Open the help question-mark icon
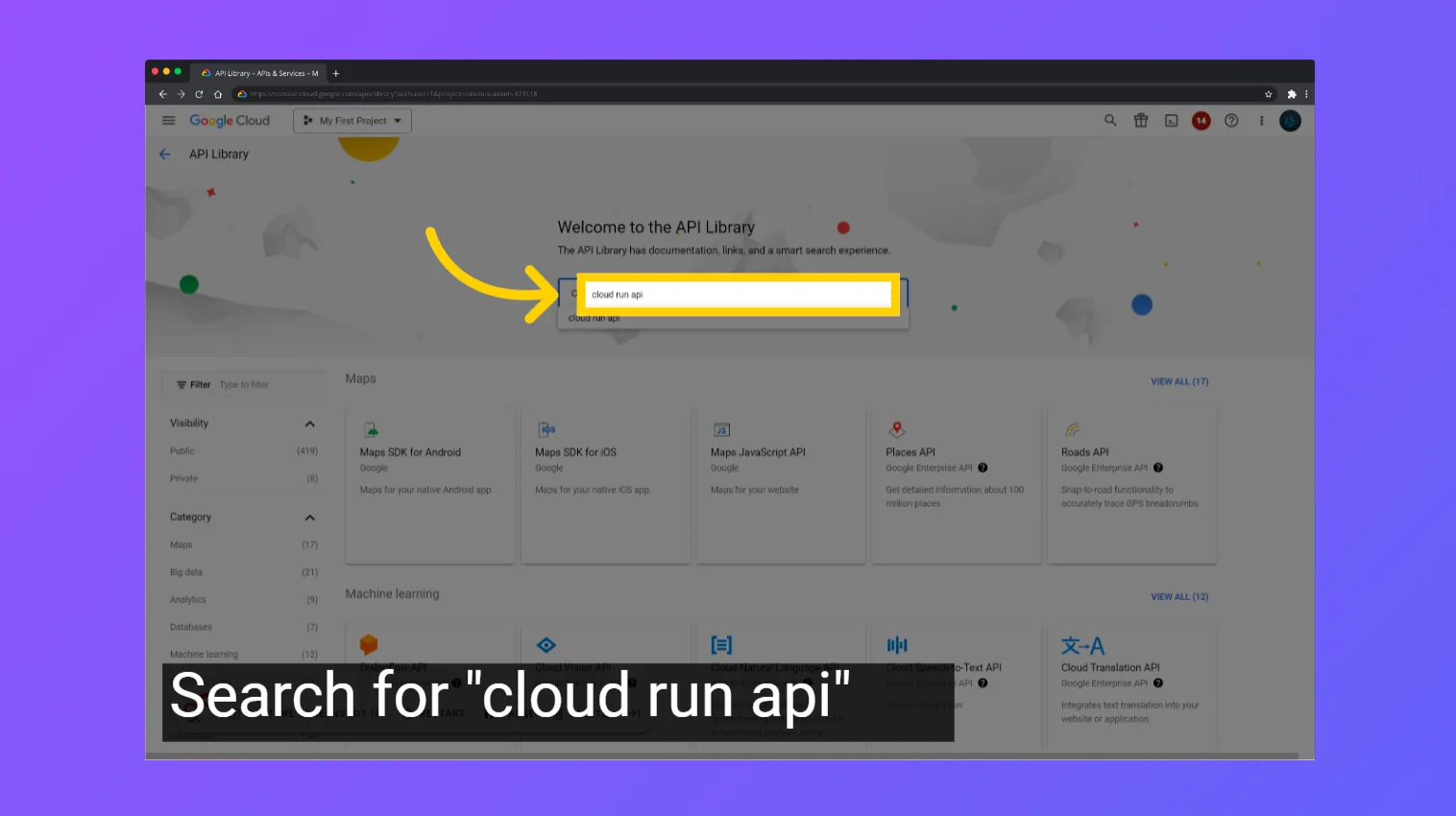 click(1231, 121)
